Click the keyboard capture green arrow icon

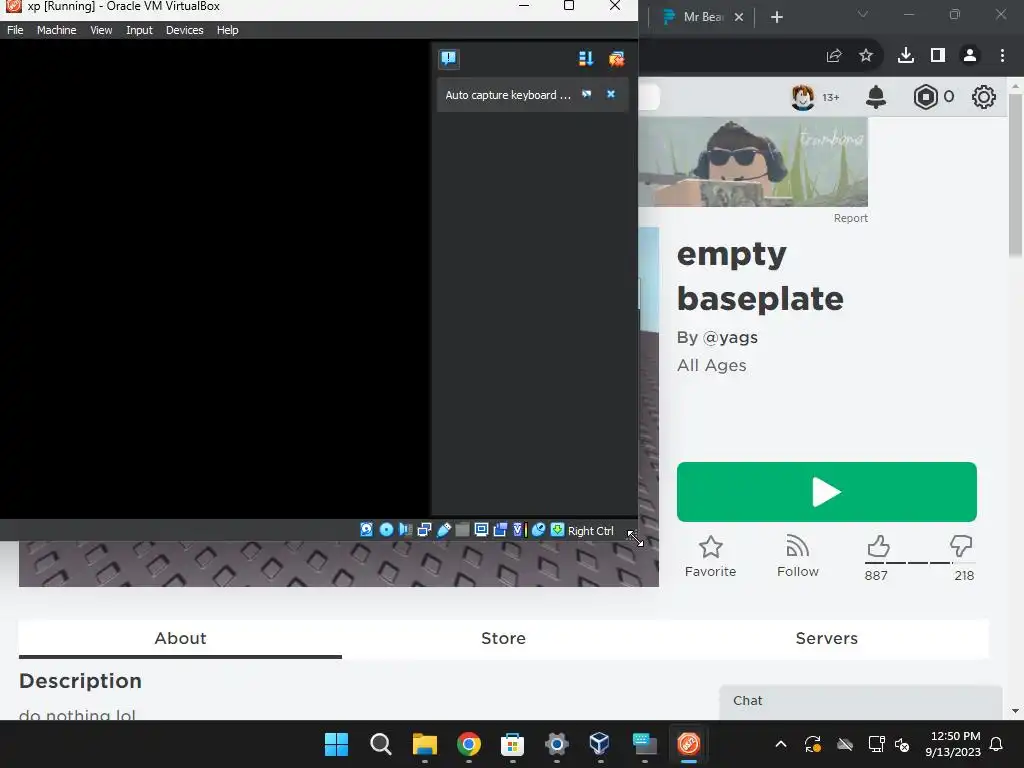coord(557,530)
